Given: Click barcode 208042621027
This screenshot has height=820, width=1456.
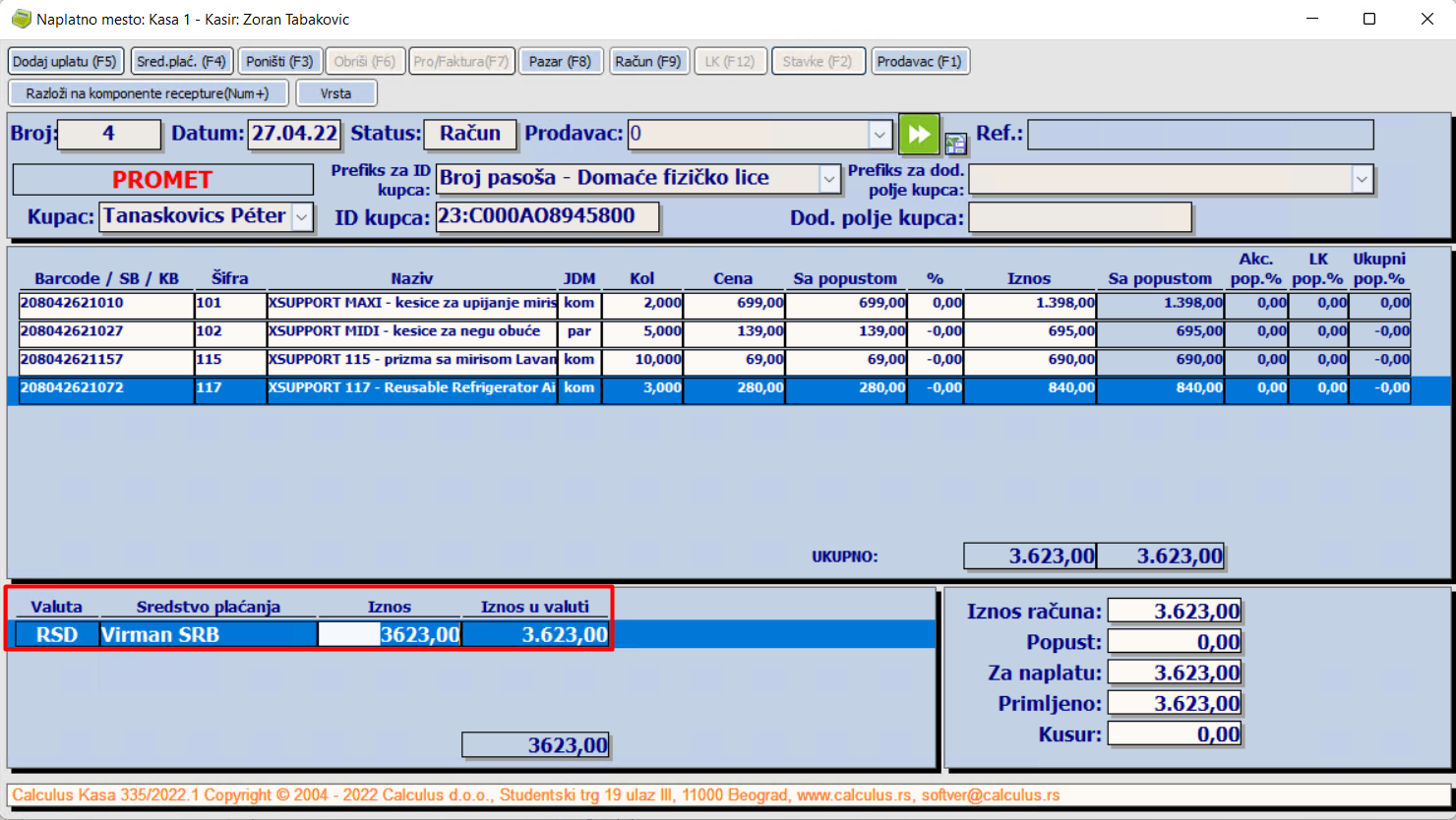Looking at the screenshot, I should click(x=106, y=332).
